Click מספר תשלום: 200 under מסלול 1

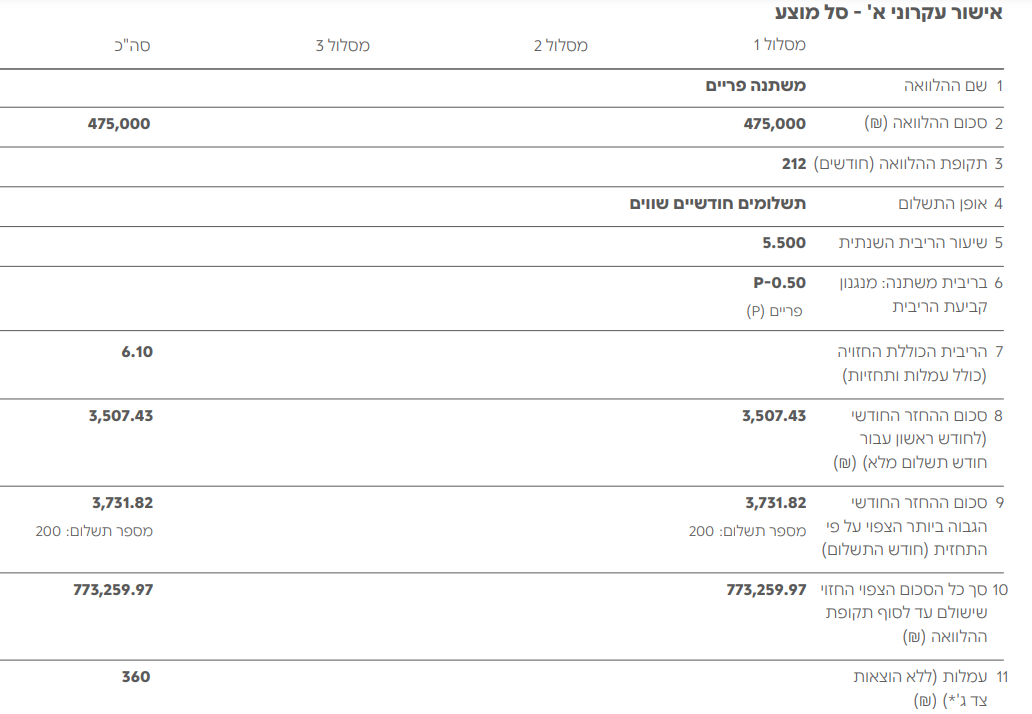[x=747, y=531]
